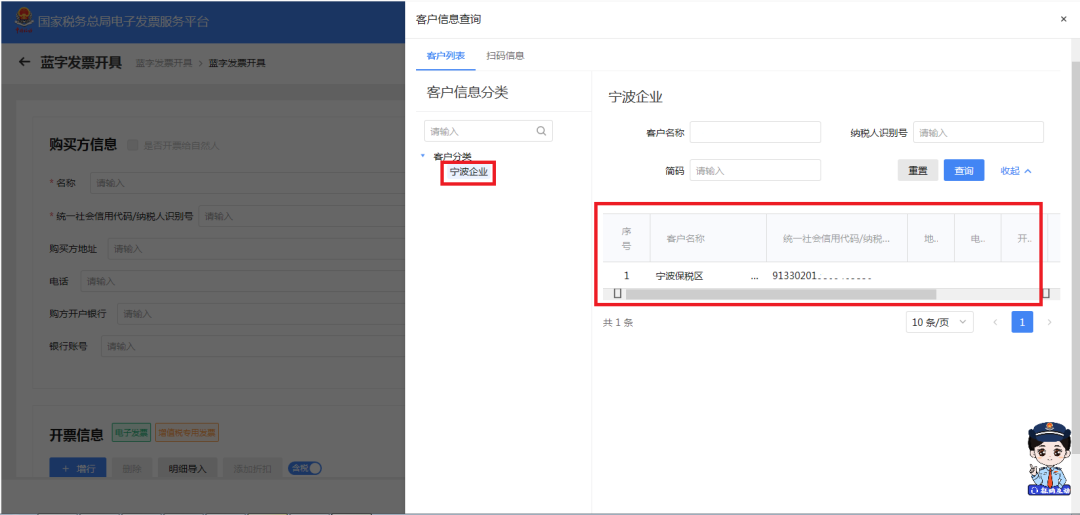Go to previous page arrow
The height and width of the screenshot is (515, 1080).
995,322
